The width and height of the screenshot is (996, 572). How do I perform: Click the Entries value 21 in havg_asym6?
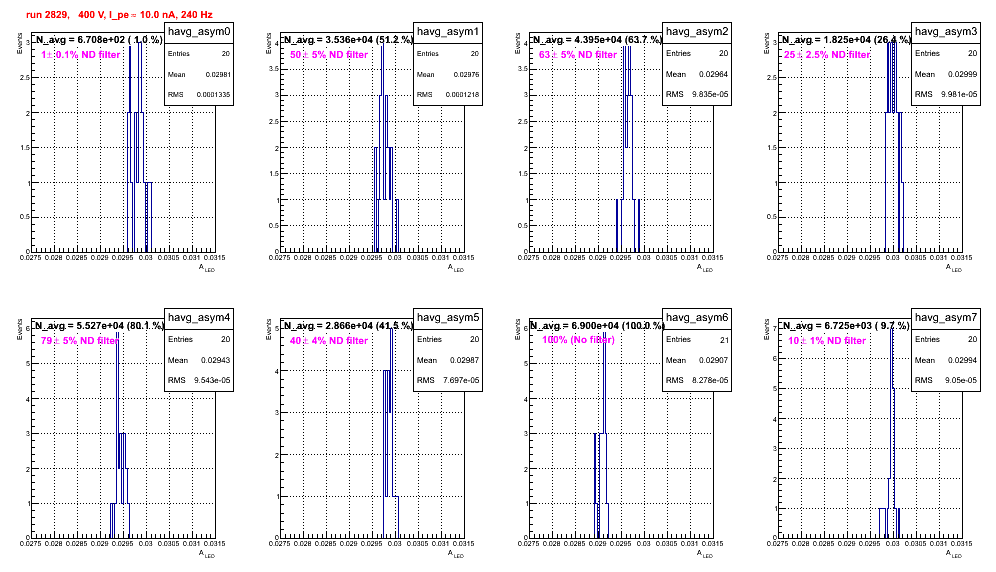tap(724, 340)
